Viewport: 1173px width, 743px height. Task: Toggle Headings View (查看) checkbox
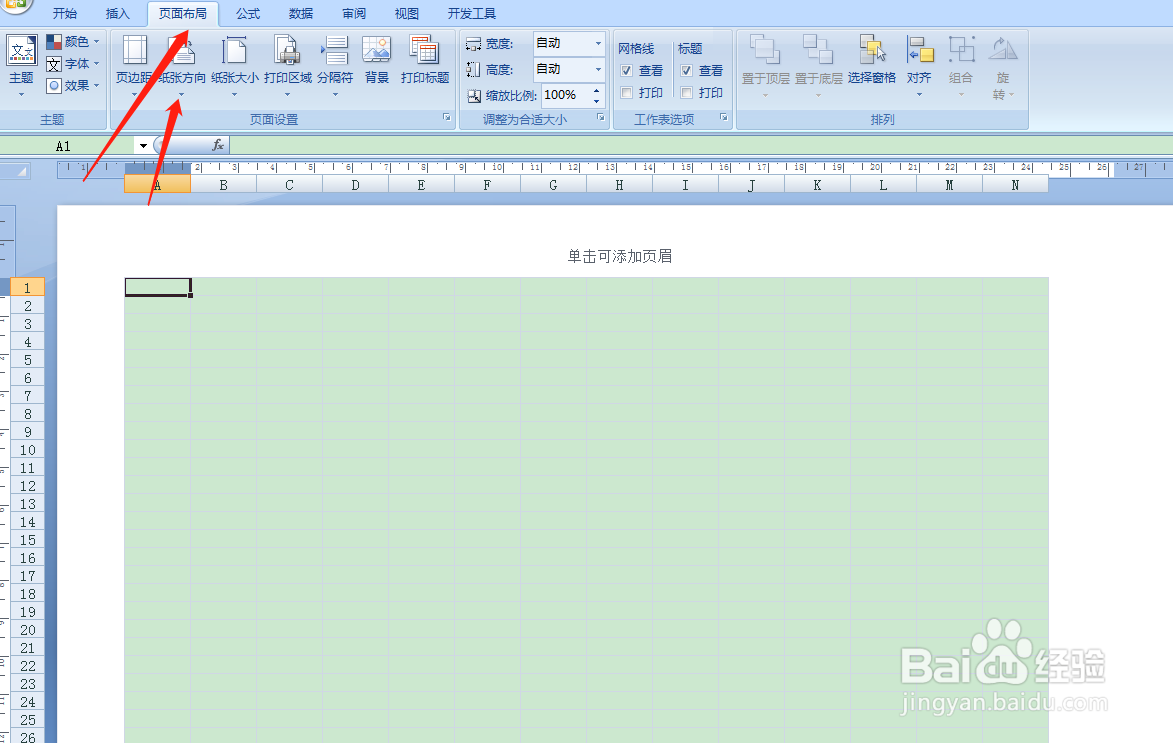[686, 70]
